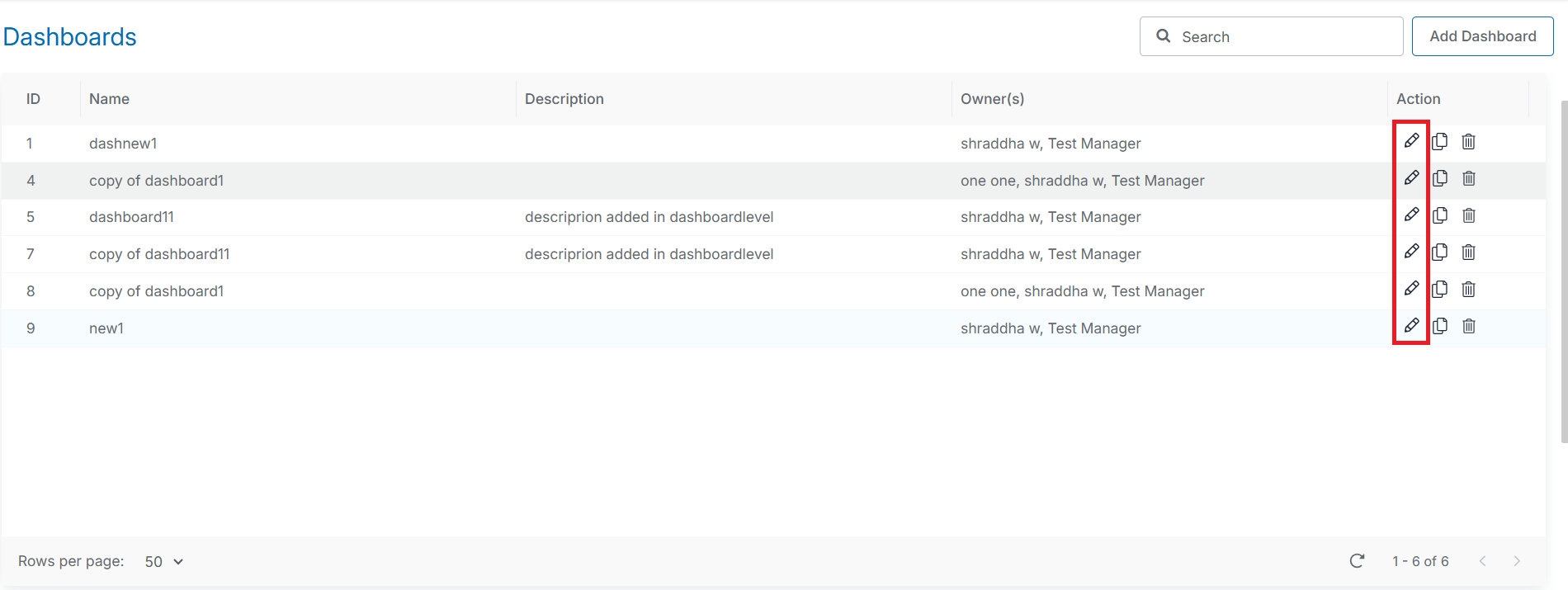This screenshot has width=1568, height=590.
Task: Delete the dashnew1 dashboard
Action: pyautogui.click(x=1468, y=142)
